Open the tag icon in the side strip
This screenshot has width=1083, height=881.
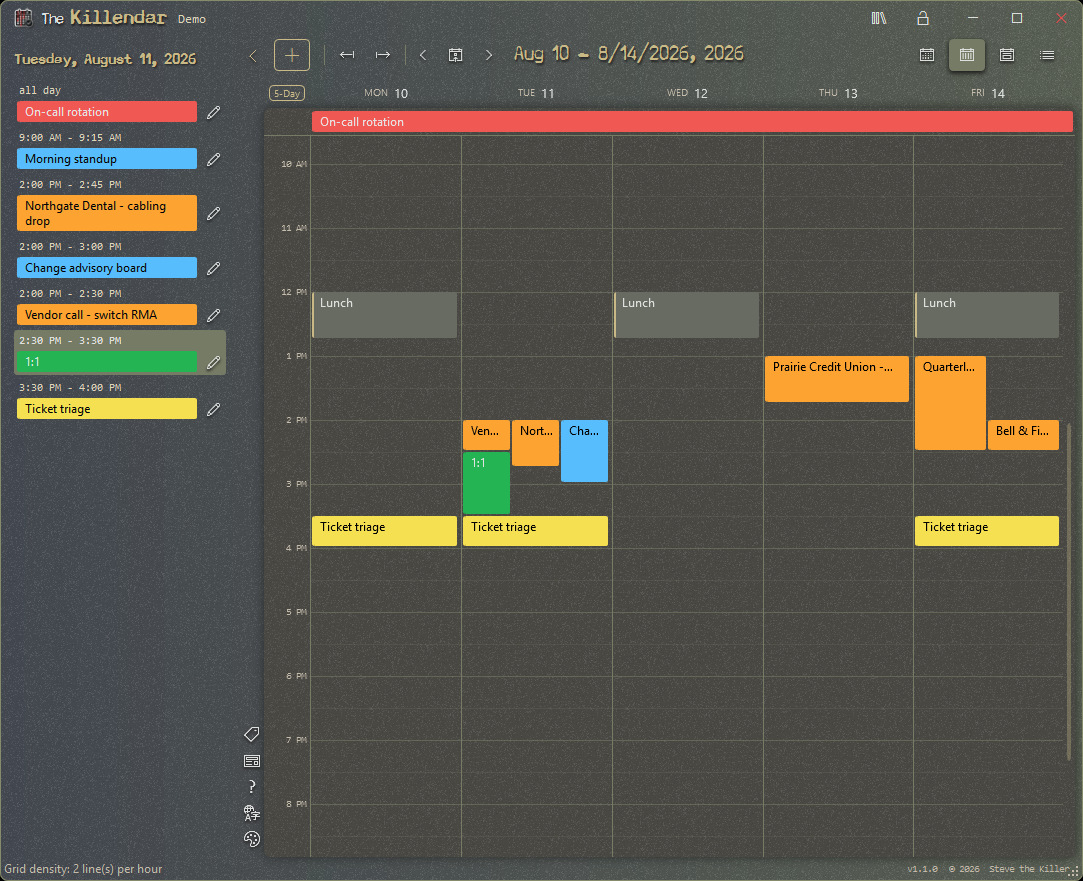click(252, 734)
